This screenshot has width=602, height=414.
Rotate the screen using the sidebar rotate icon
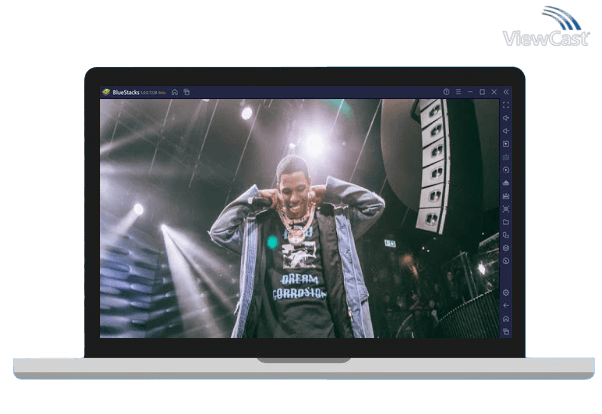(506, 235)
